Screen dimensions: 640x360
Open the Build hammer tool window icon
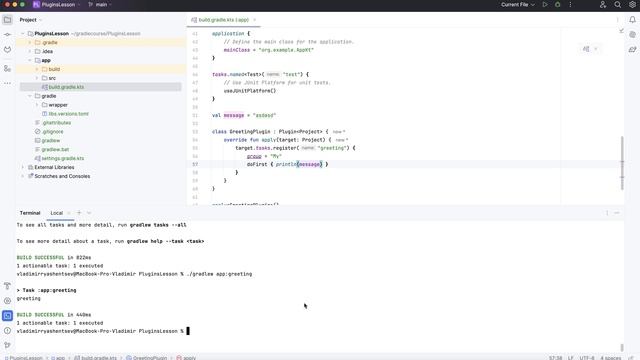coord(7,286)
